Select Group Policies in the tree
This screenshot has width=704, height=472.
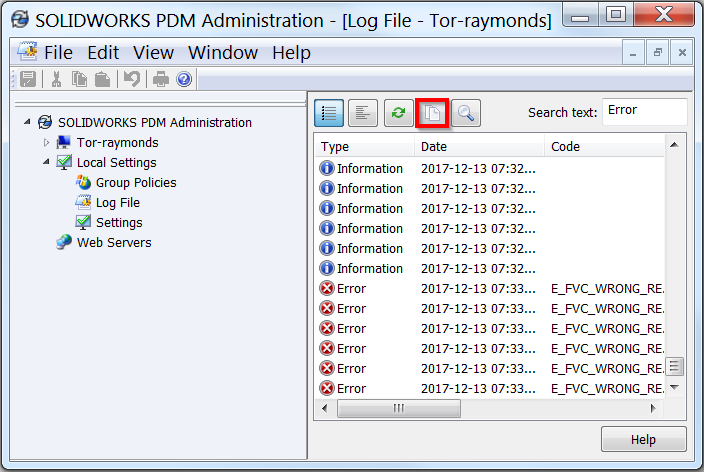coord(136,183)
